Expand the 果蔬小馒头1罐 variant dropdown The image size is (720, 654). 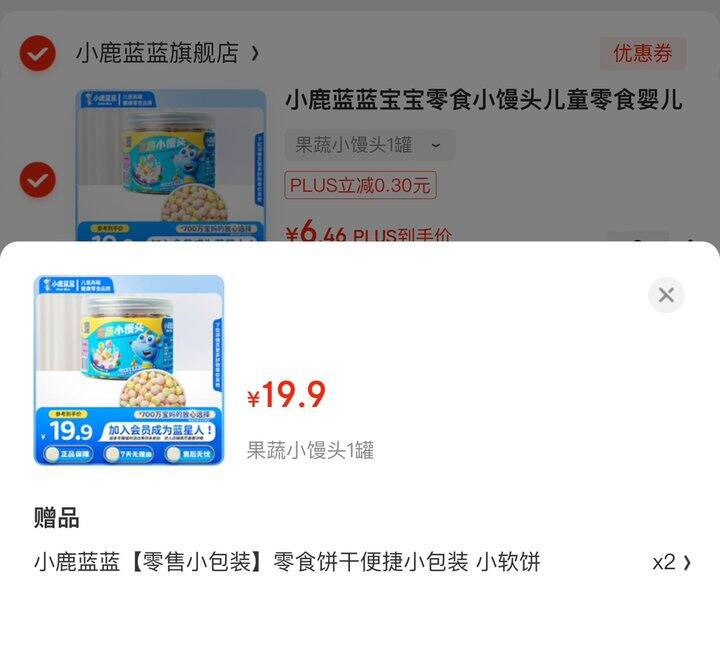[x=370, y=145]
